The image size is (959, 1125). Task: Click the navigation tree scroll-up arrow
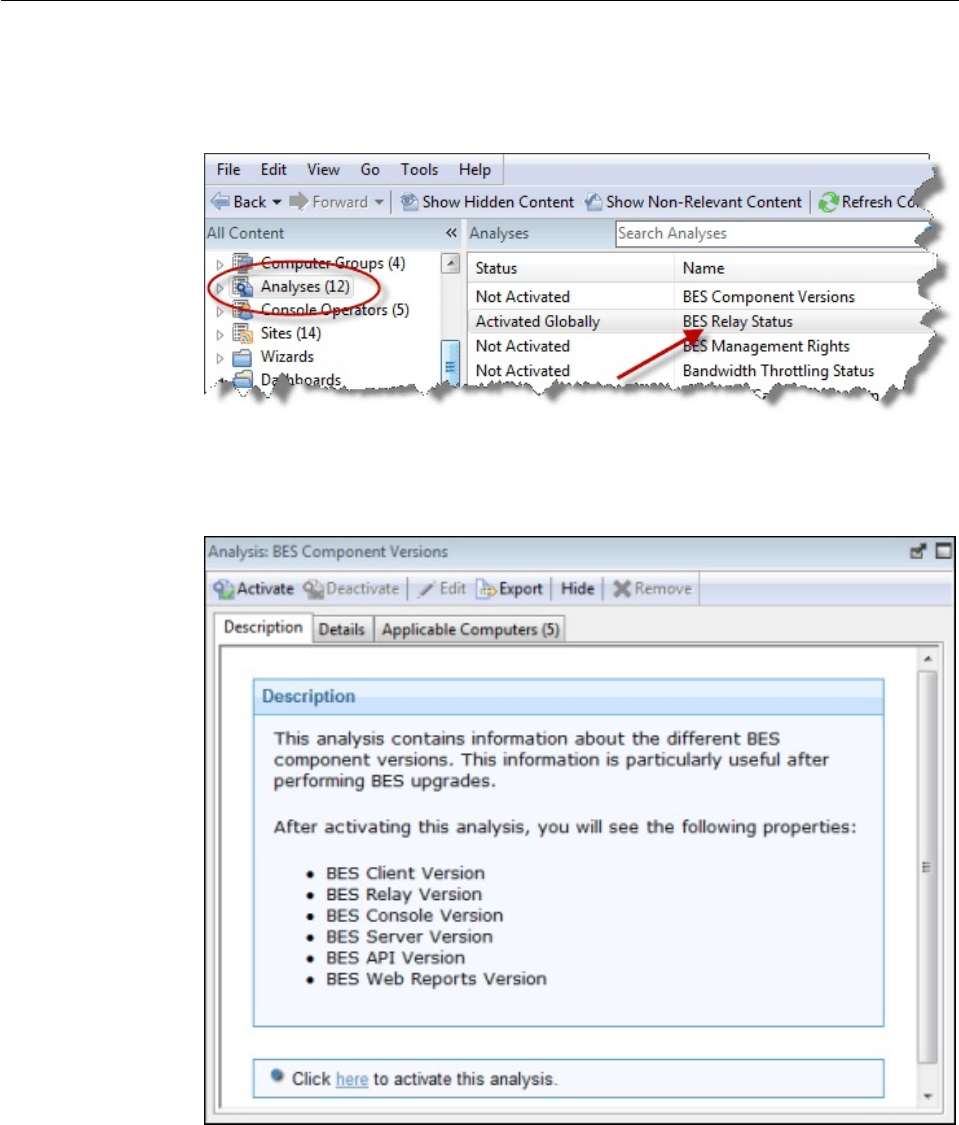(x=450, y=264)
